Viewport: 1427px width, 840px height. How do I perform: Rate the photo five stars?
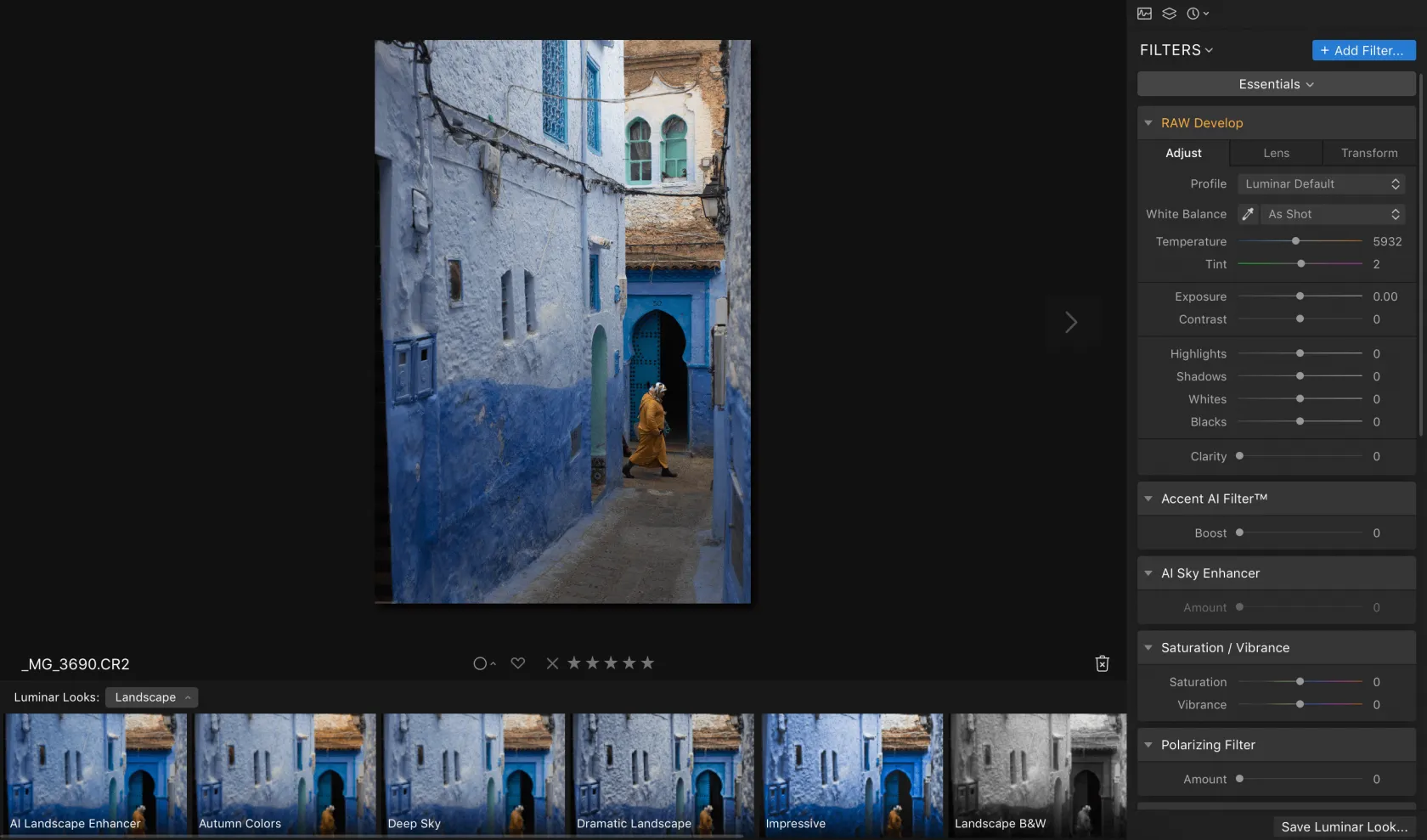(647, 663)
